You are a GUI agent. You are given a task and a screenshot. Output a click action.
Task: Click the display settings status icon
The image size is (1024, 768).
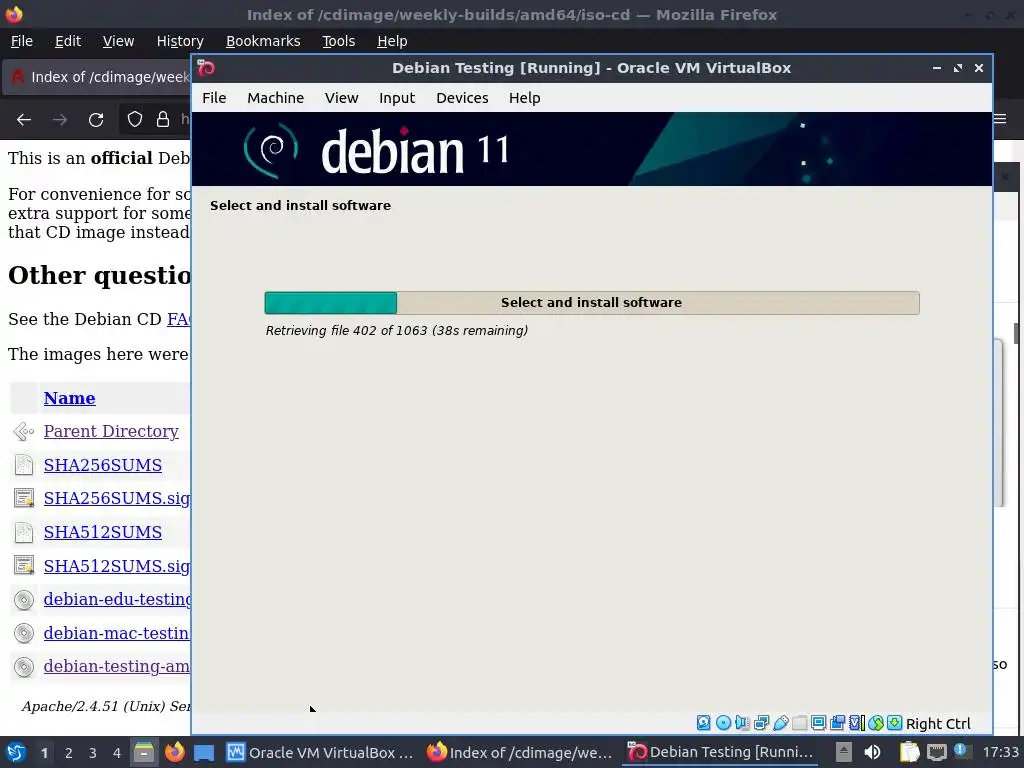click(818, 723)
